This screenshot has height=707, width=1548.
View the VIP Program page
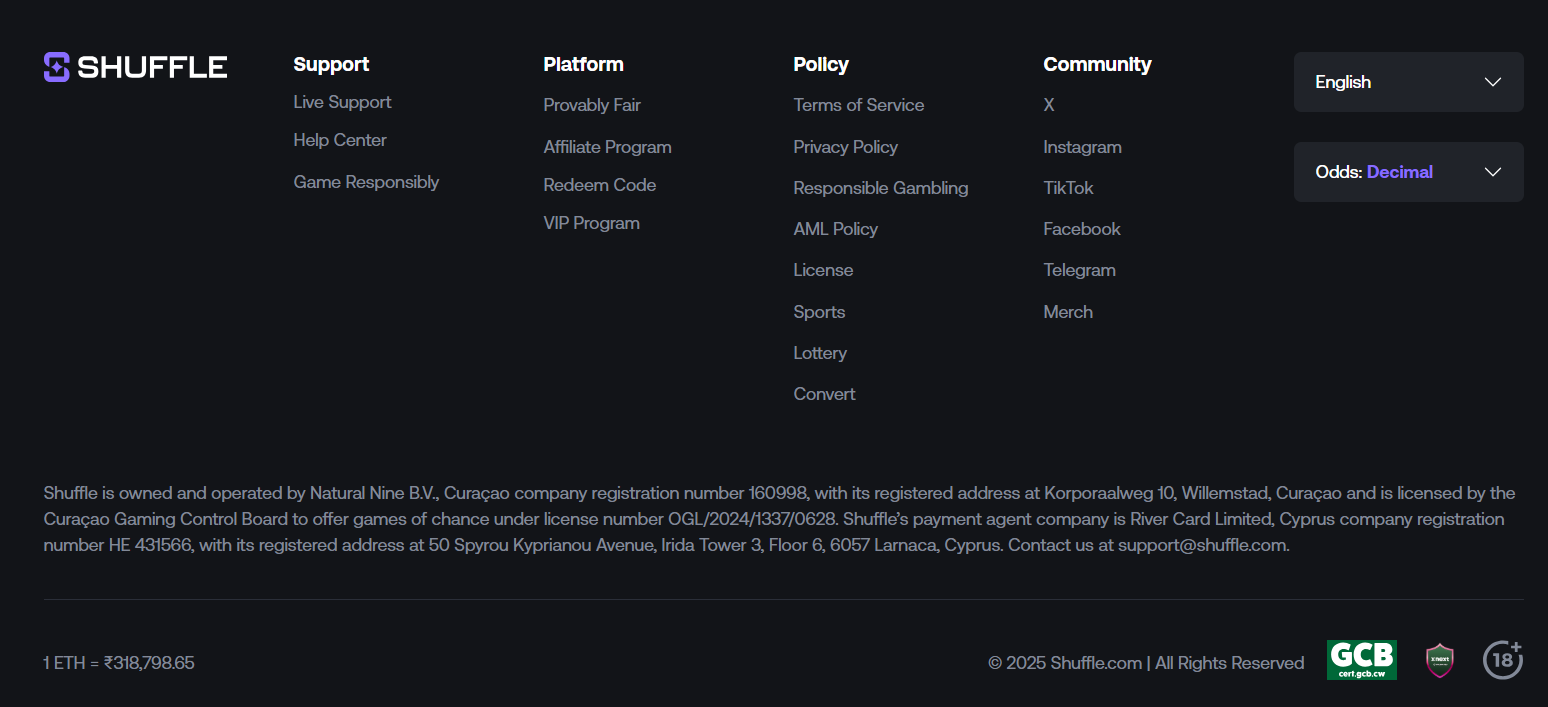591,223
